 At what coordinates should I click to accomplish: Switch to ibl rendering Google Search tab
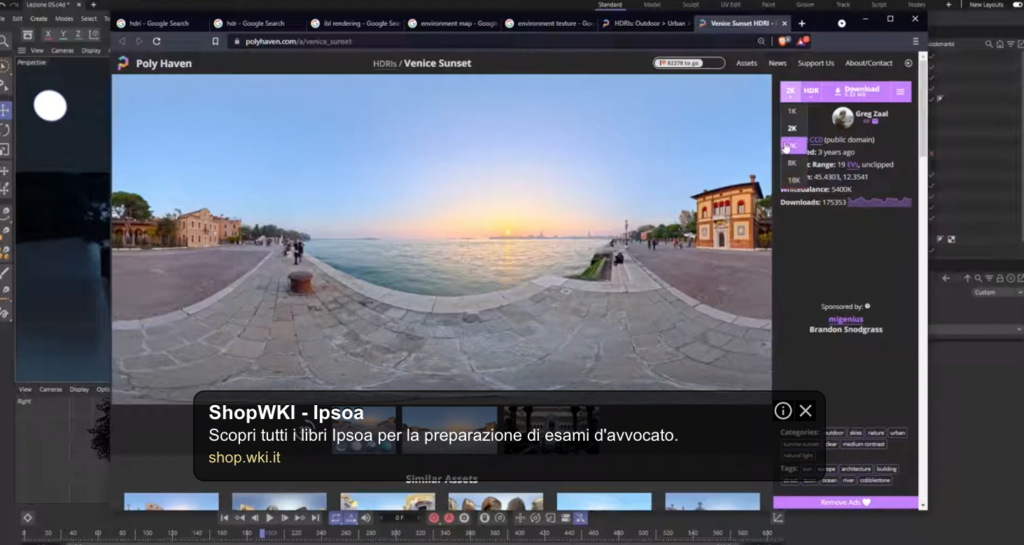354,23
